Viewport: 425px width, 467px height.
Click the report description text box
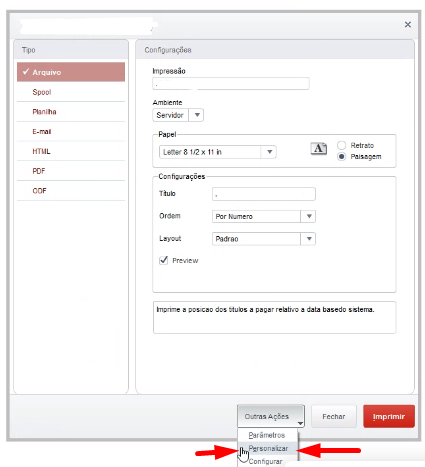(x=274, y=317)
